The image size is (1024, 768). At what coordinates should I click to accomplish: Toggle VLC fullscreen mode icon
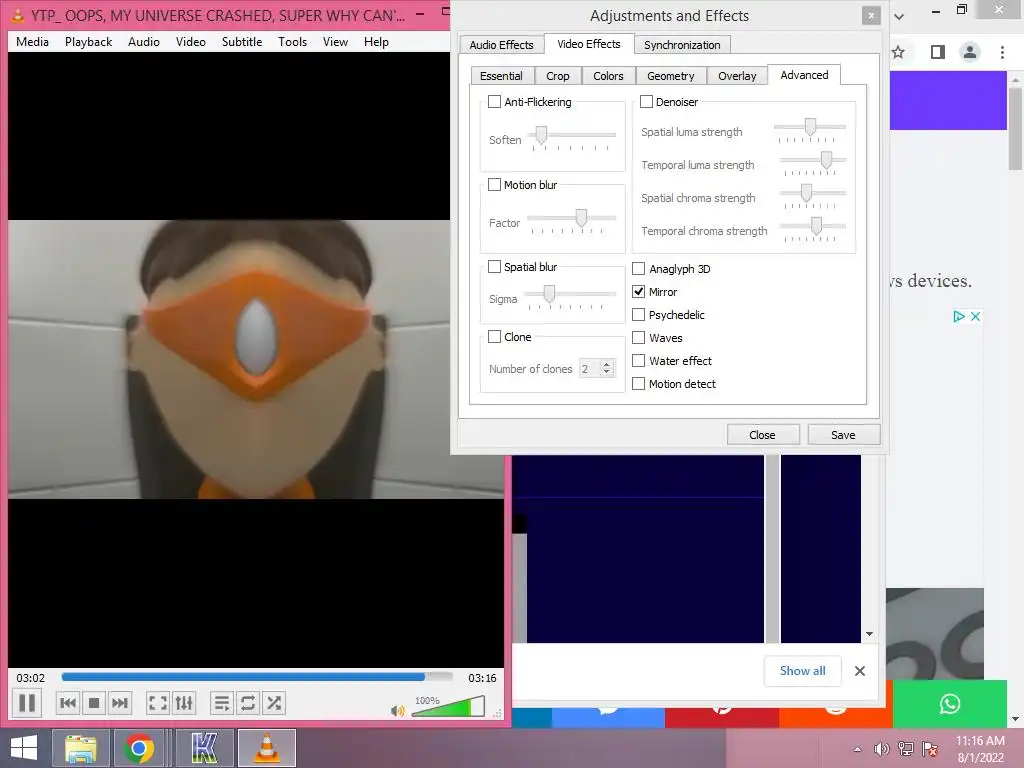(157, 703)
